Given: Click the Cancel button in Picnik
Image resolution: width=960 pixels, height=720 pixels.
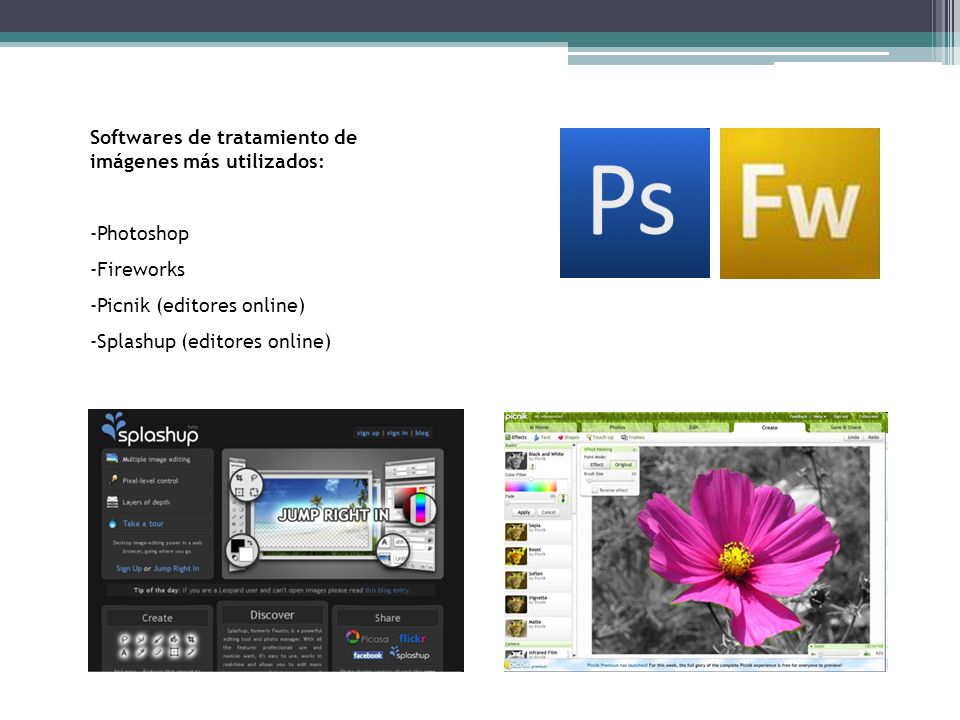Looking at the screenshot, I should coord(549,512).
